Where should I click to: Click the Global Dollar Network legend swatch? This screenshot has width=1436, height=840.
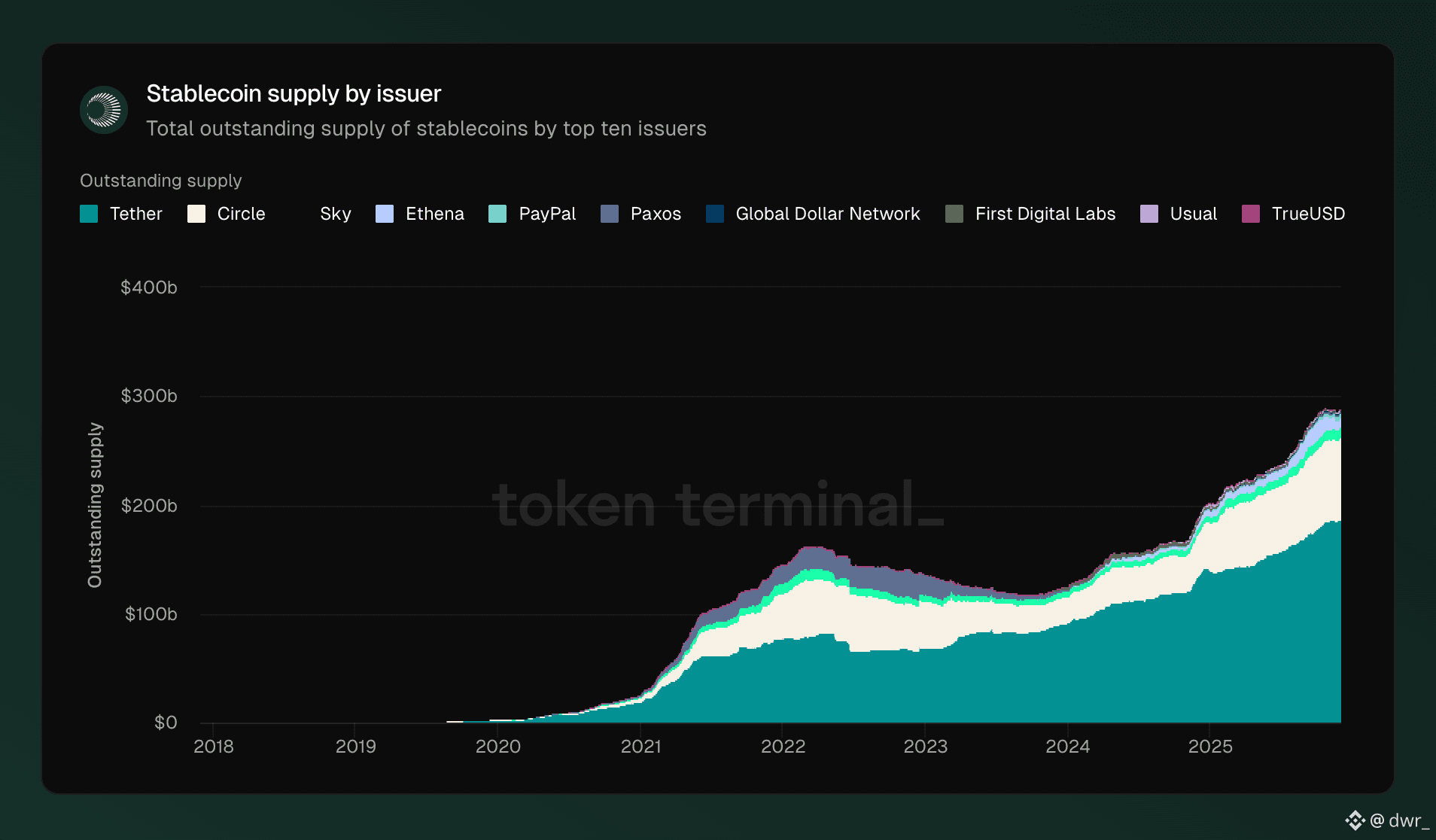(x=715, y=214)
